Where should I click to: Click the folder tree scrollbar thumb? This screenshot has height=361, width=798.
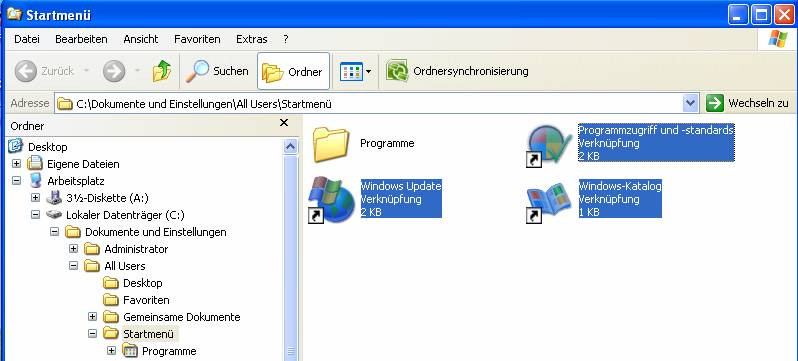pyautogui.click(x=290, y=258)
